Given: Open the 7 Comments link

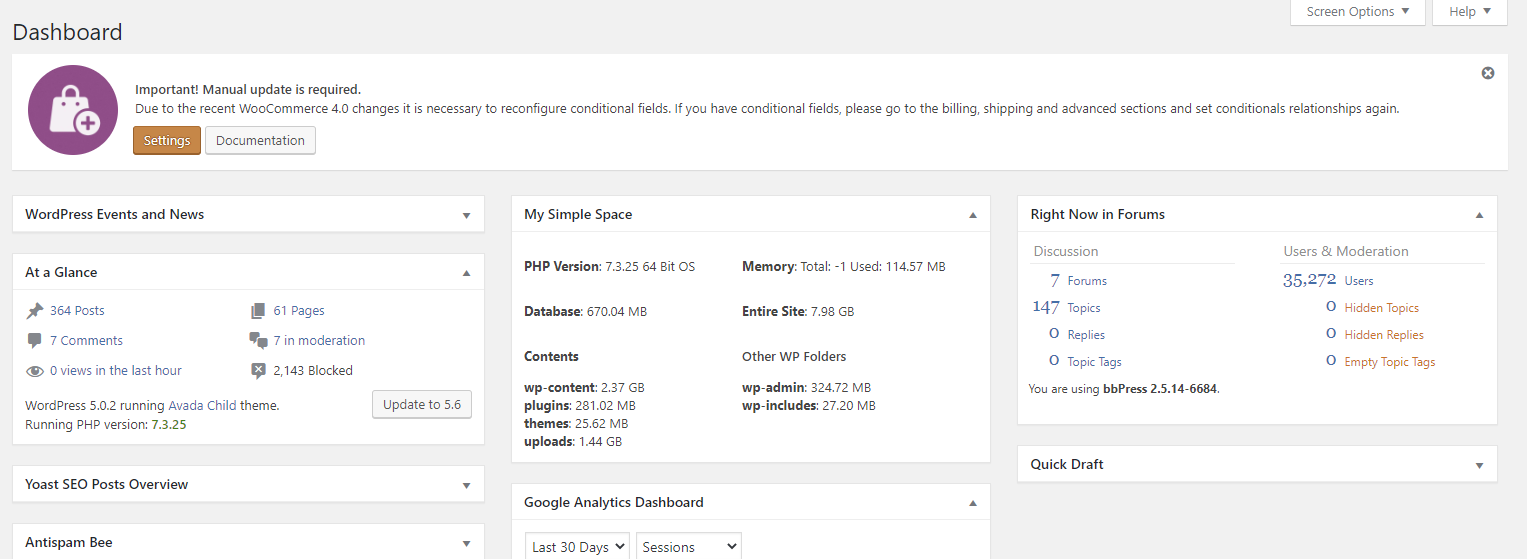Looking at the screenshot, I should click(x=86, y=341).
